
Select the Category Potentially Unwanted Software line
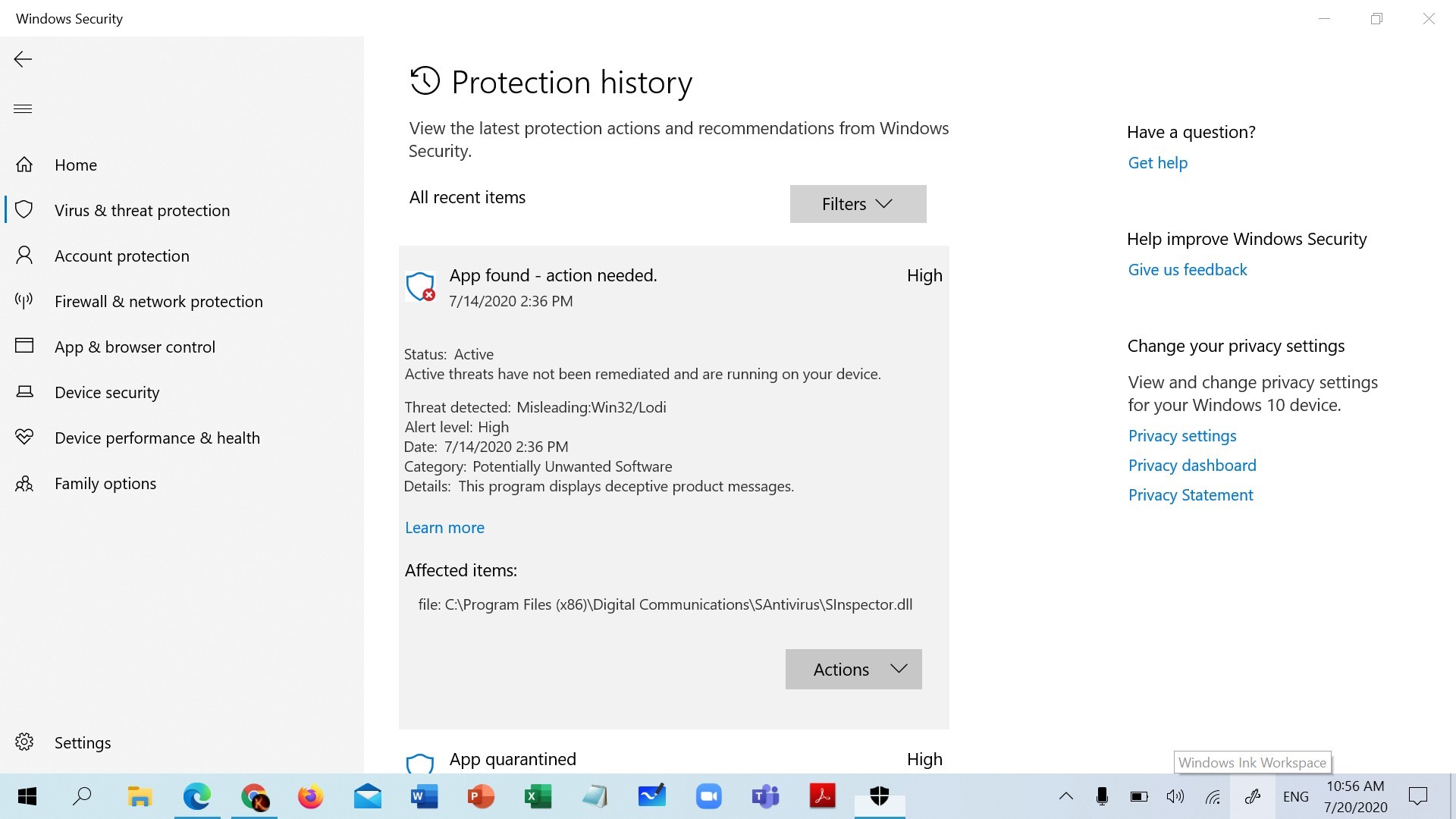(x=538, y=466)
